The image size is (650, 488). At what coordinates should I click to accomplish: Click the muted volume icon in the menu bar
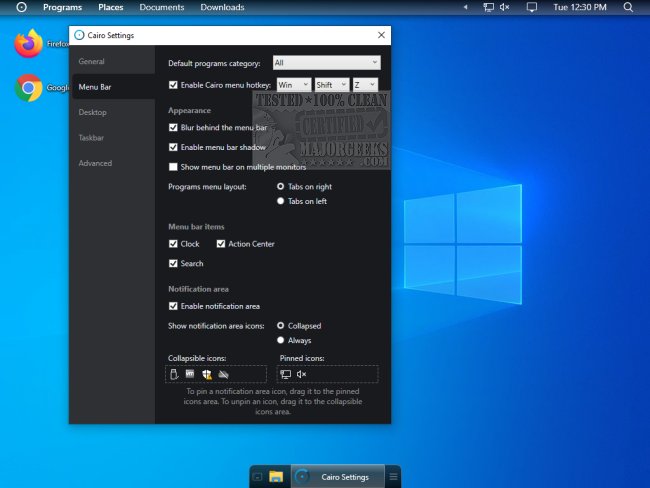pyautogui.click(x=504, y=7)
